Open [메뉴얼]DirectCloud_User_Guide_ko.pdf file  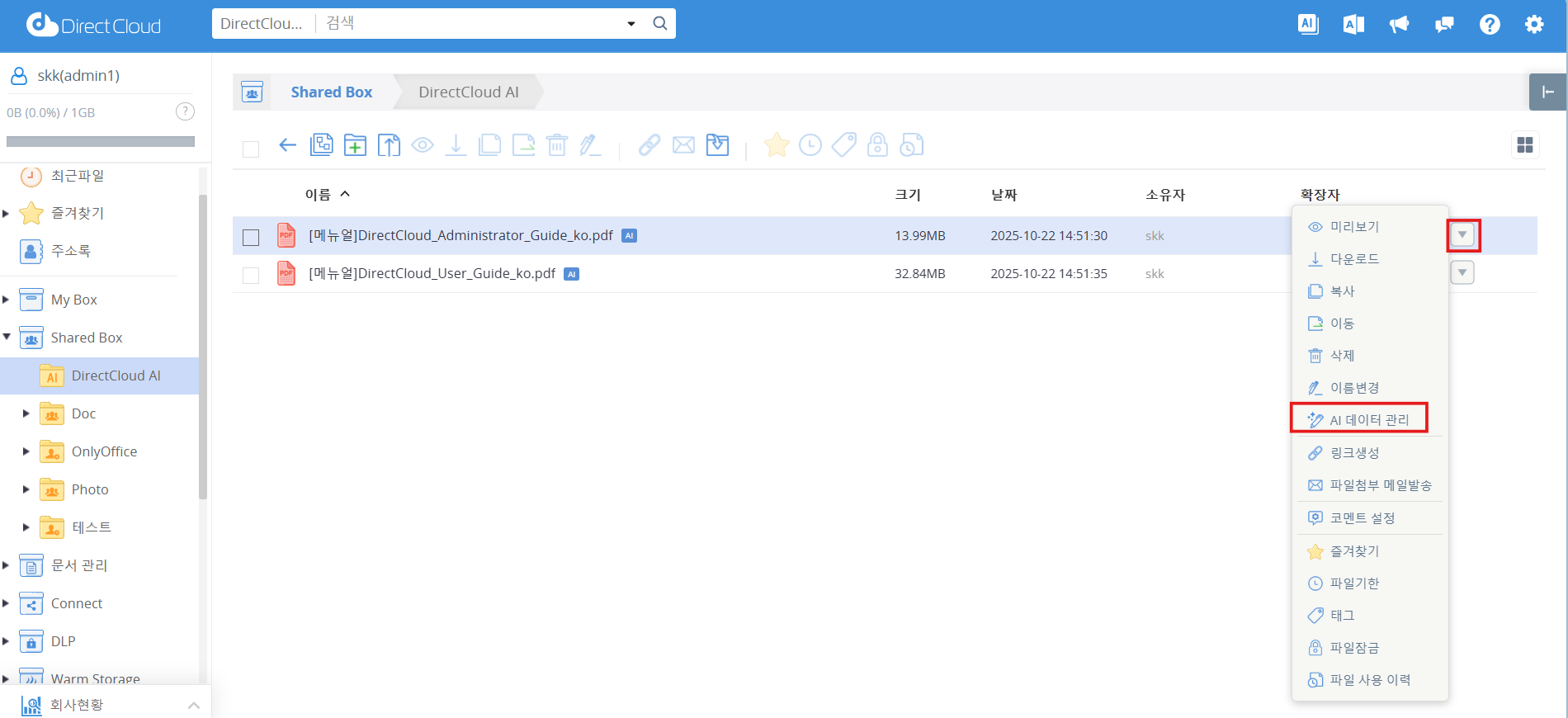point(432,274)
